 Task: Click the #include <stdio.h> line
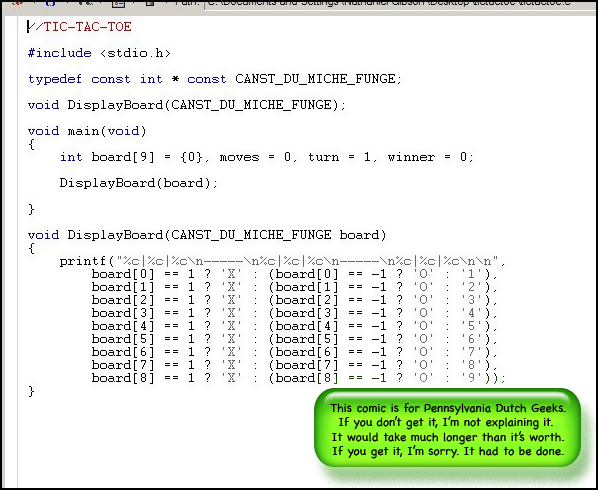(x=99, y=53)
